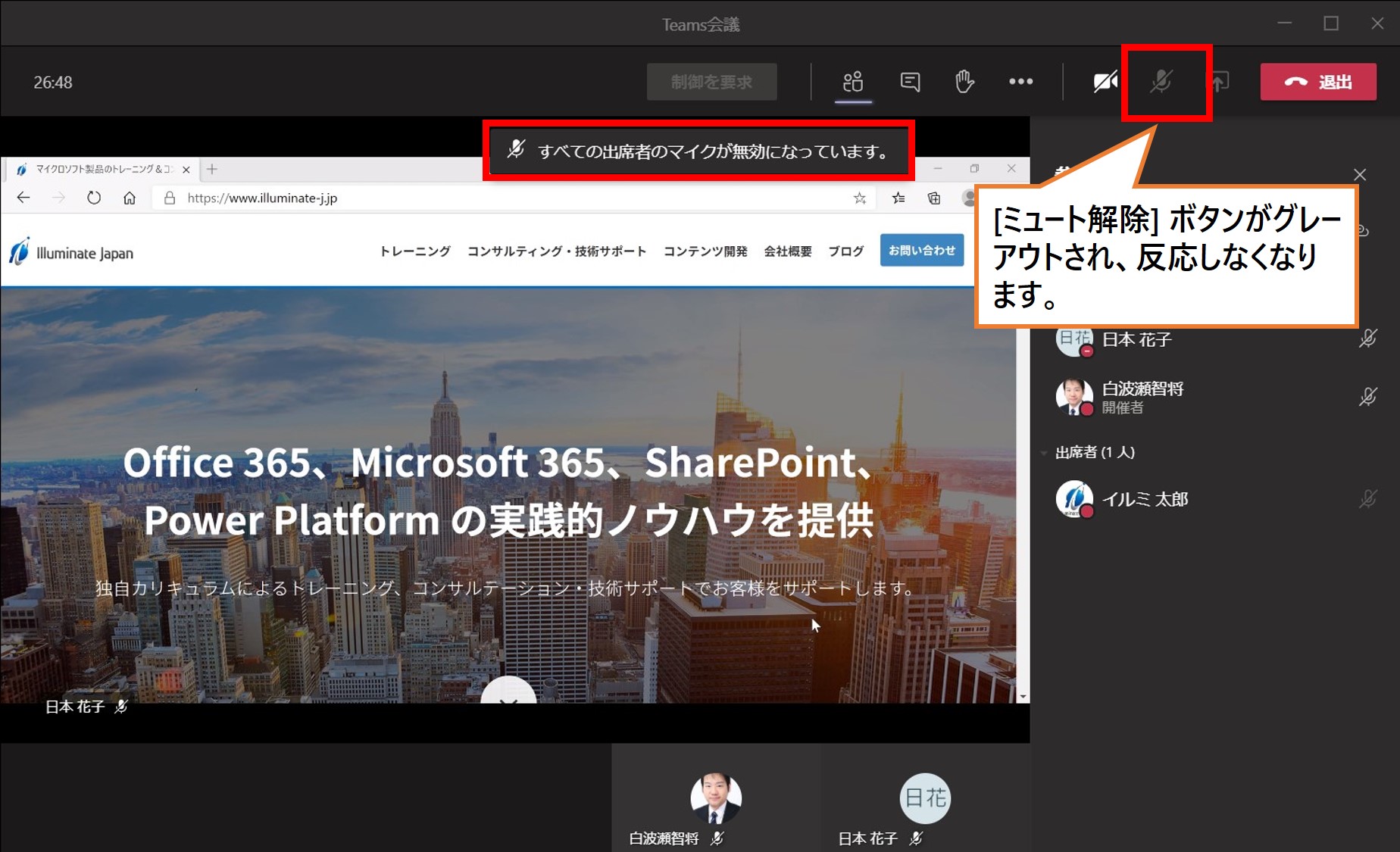
Task: Open トレーニング site menu
Action: click(415, 251)
